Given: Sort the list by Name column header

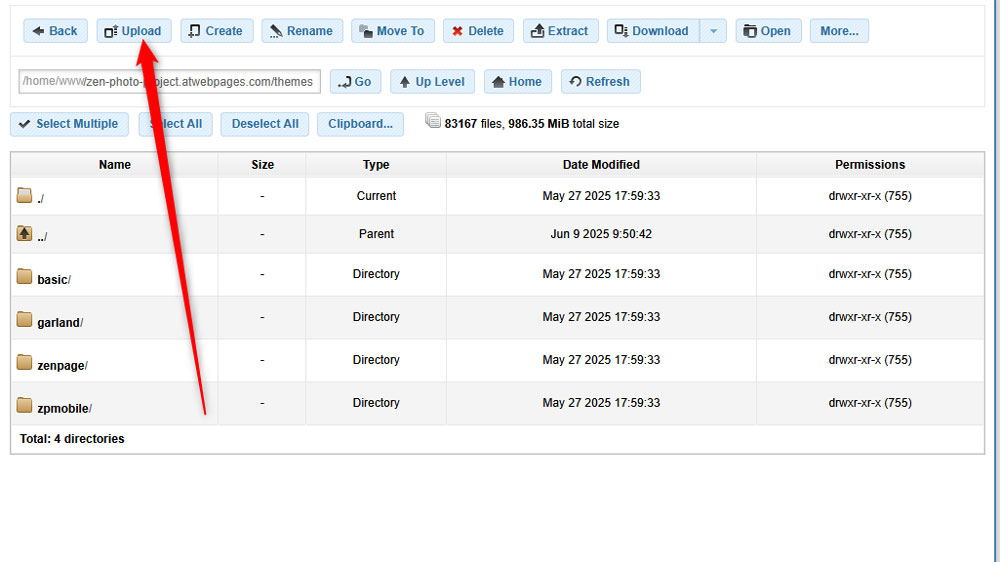Looking at the screenshot, I should [115, 165].
